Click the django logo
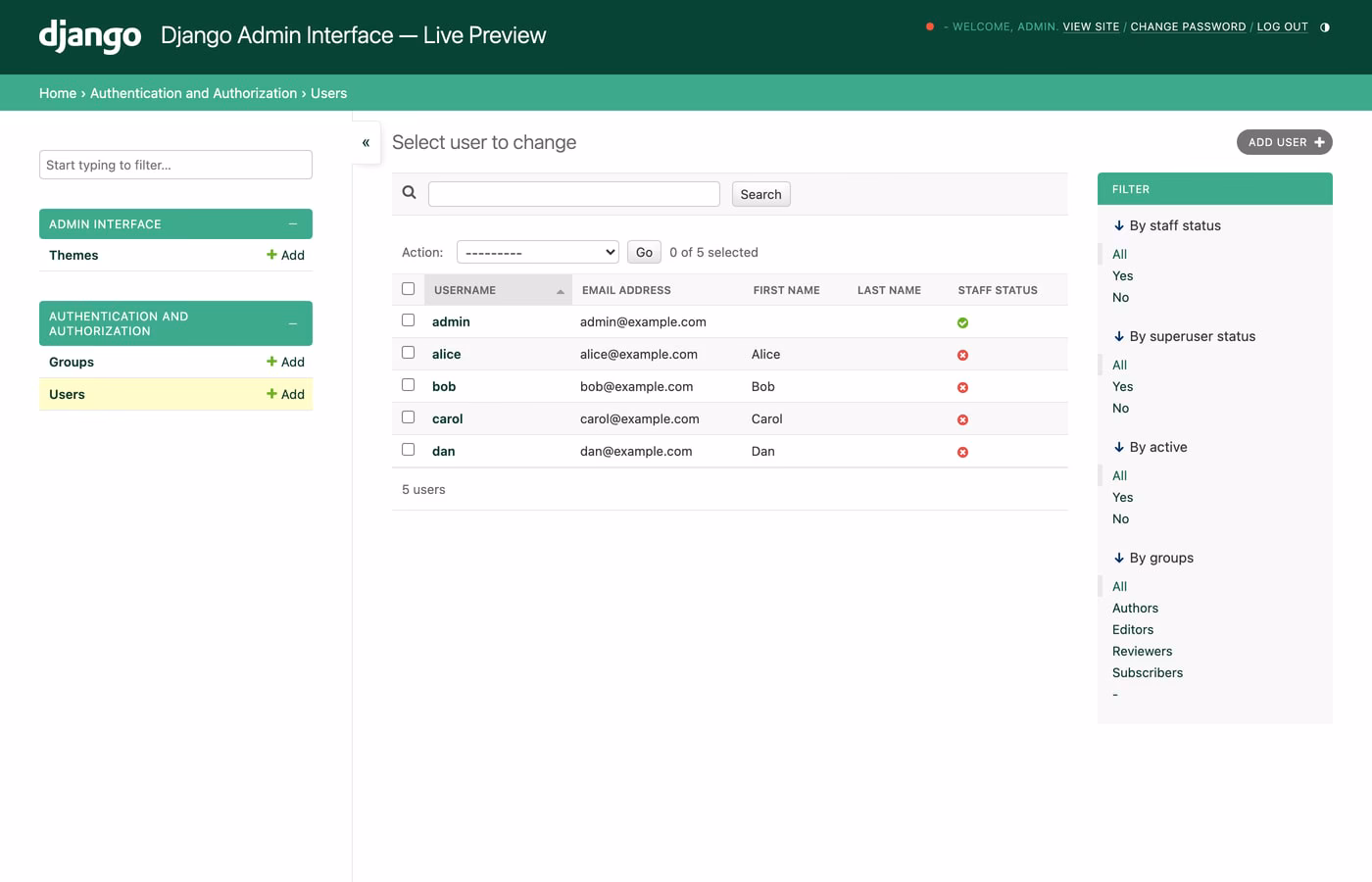The height and width of the screenshot is (882, 1372). 90,36
